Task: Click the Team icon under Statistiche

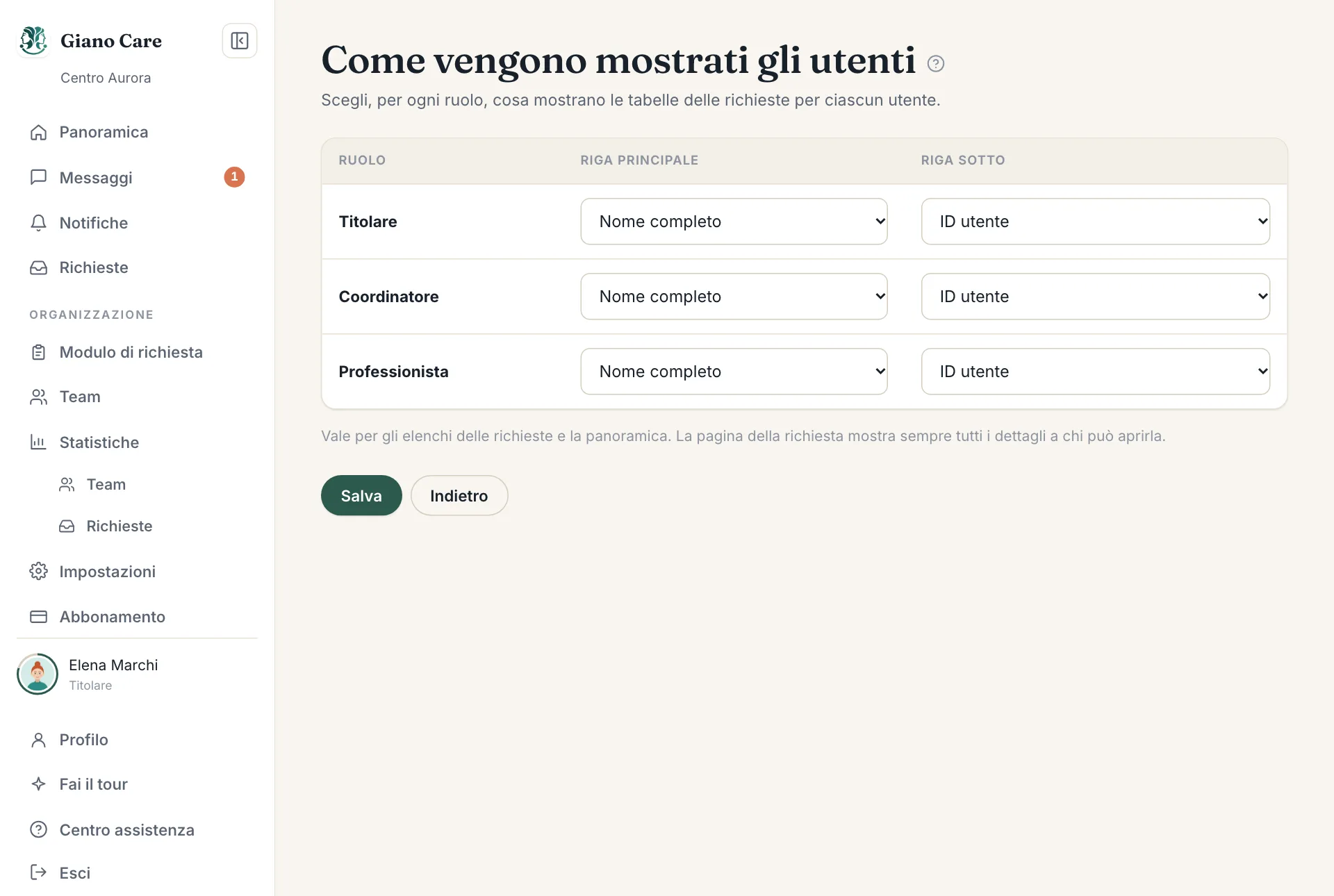Action: coord(67,484)
